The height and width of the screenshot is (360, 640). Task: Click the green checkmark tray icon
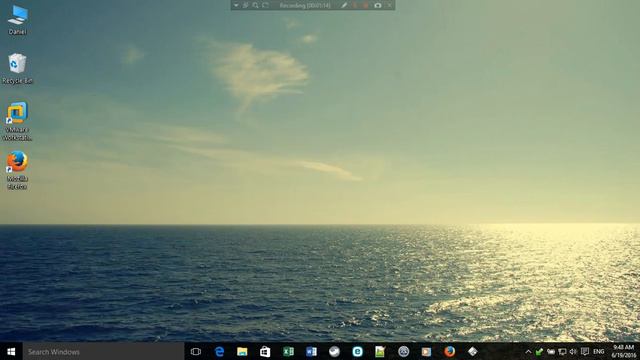pos(539,351)
